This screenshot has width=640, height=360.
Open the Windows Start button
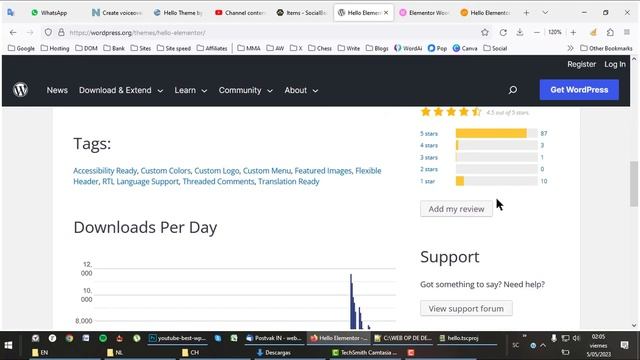click(x=8, y=345)
